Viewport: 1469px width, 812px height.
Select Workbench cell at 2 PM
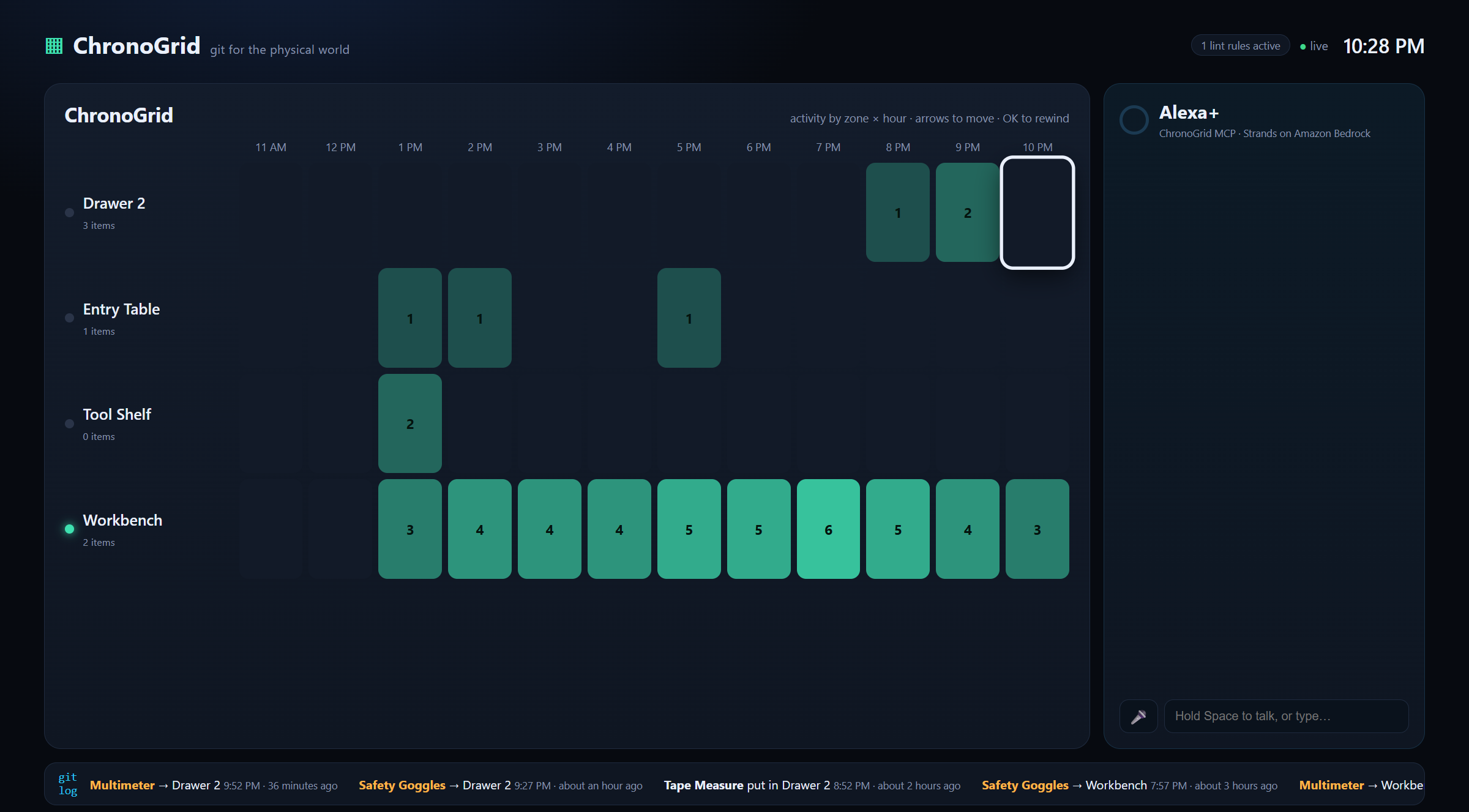point(480,529)
